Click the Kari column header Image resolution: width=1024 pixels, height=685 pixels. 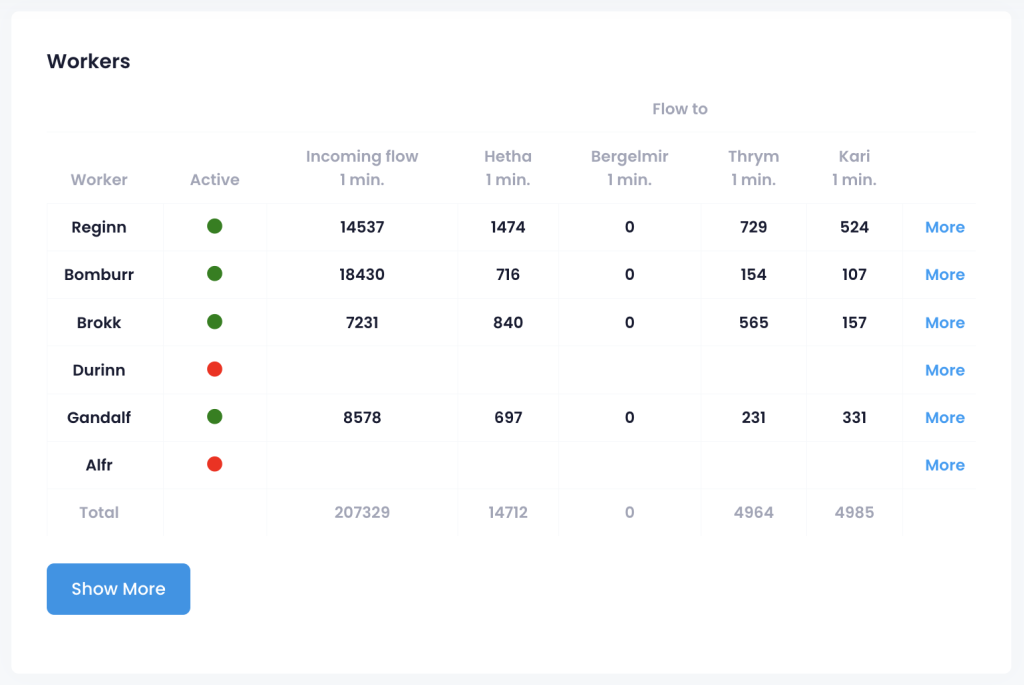(x=854, y=168)
